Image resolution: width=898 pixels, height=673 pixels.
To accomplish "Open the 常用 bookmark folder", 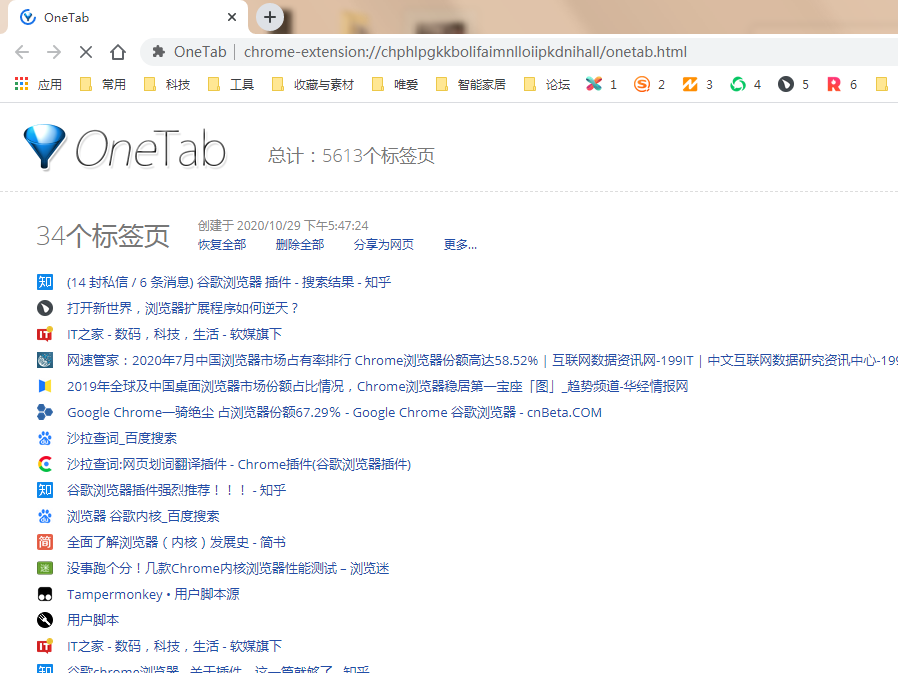I will coord(103,85).
